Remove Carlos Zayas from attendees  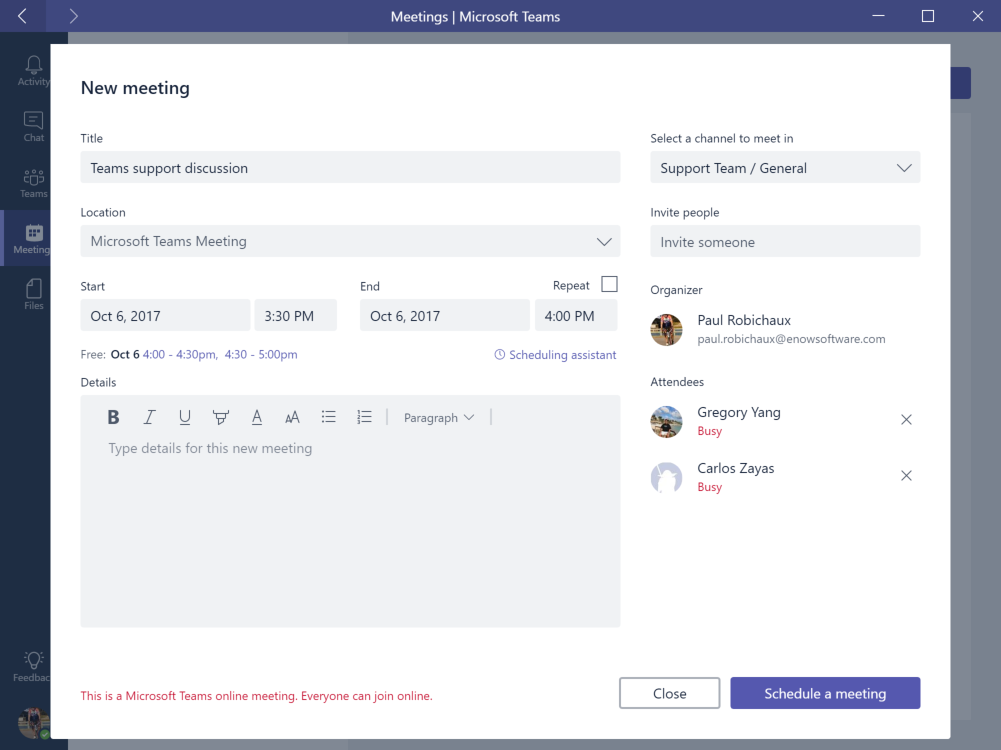pos(906,476)
